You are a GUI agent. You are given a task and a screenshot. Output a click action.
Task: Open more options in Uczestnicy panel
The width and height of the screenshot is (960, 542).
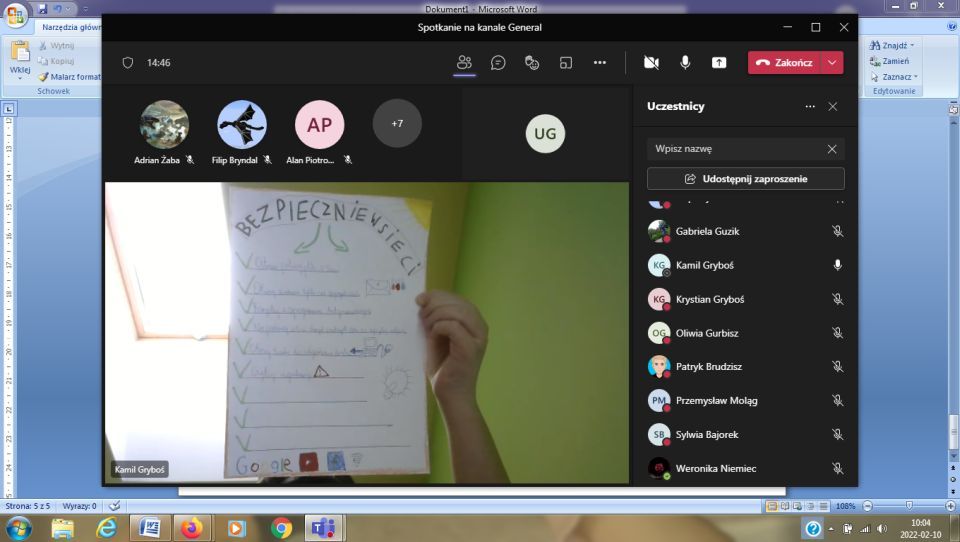tap(810, 106)
